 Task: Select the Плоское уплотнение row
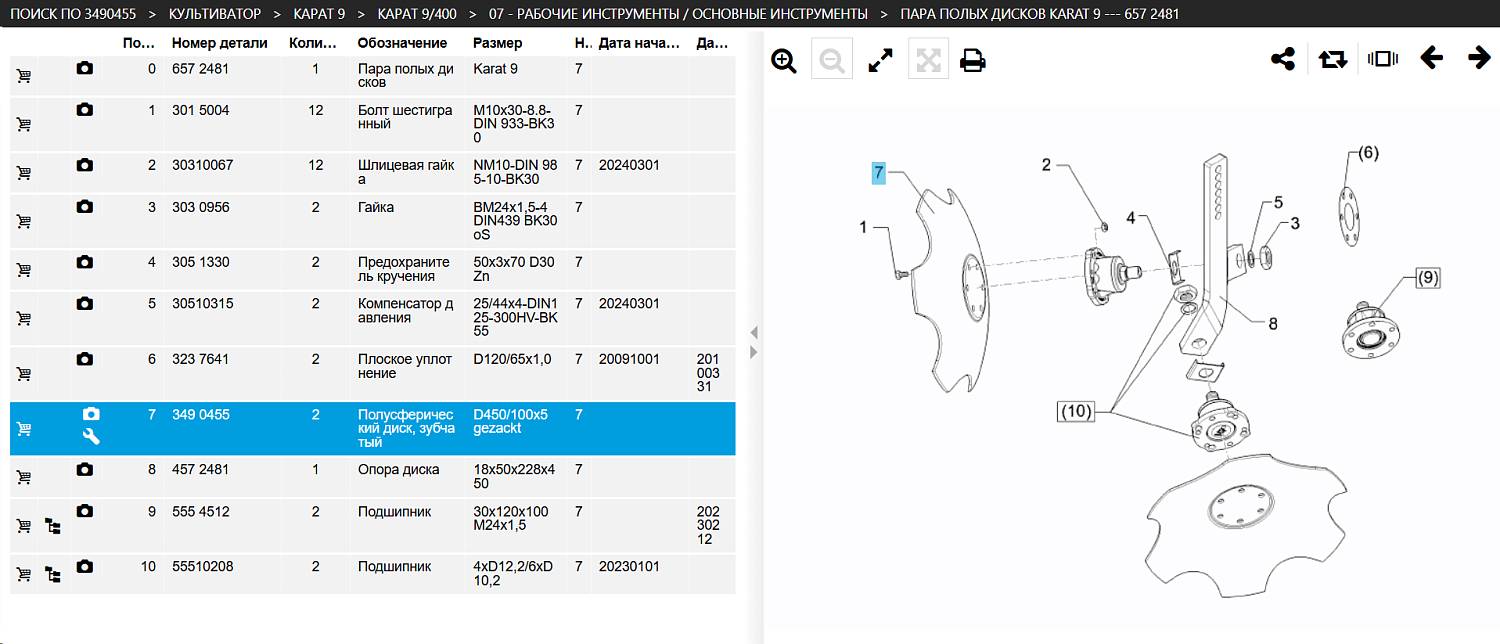click(372, 373)
